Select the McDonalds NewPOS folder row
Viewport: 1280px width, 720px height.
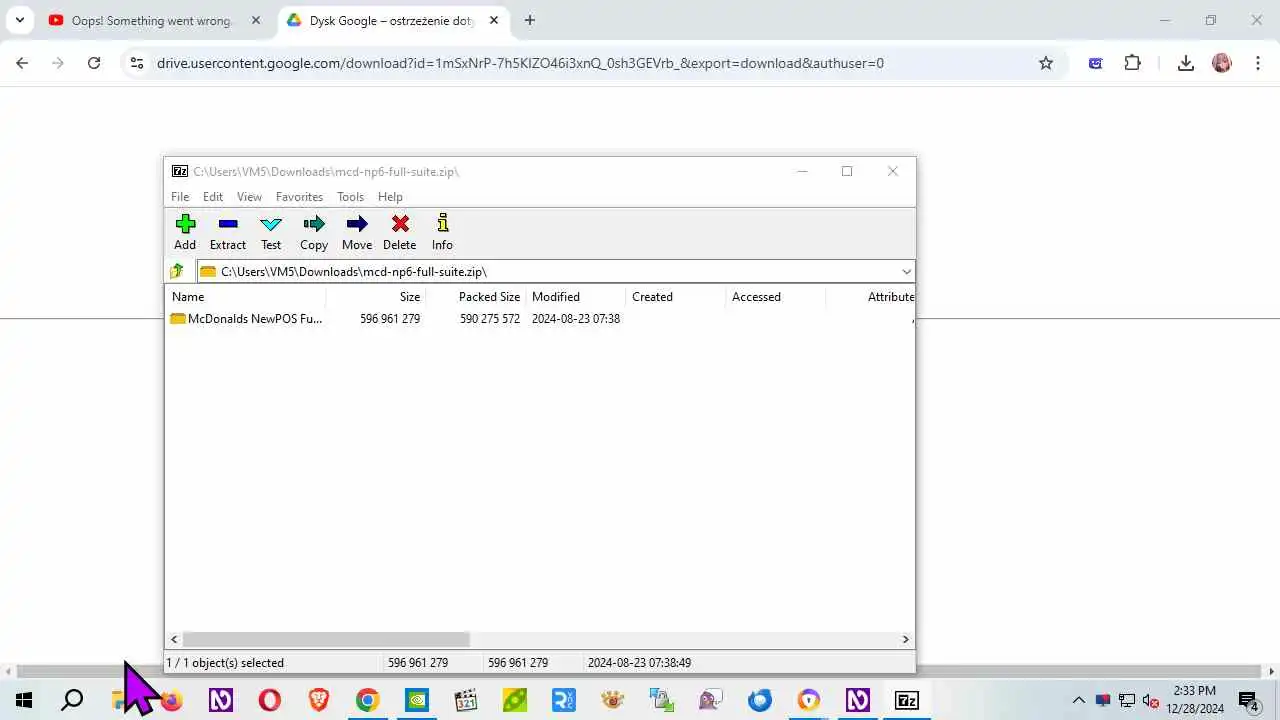tap(540, 319)
